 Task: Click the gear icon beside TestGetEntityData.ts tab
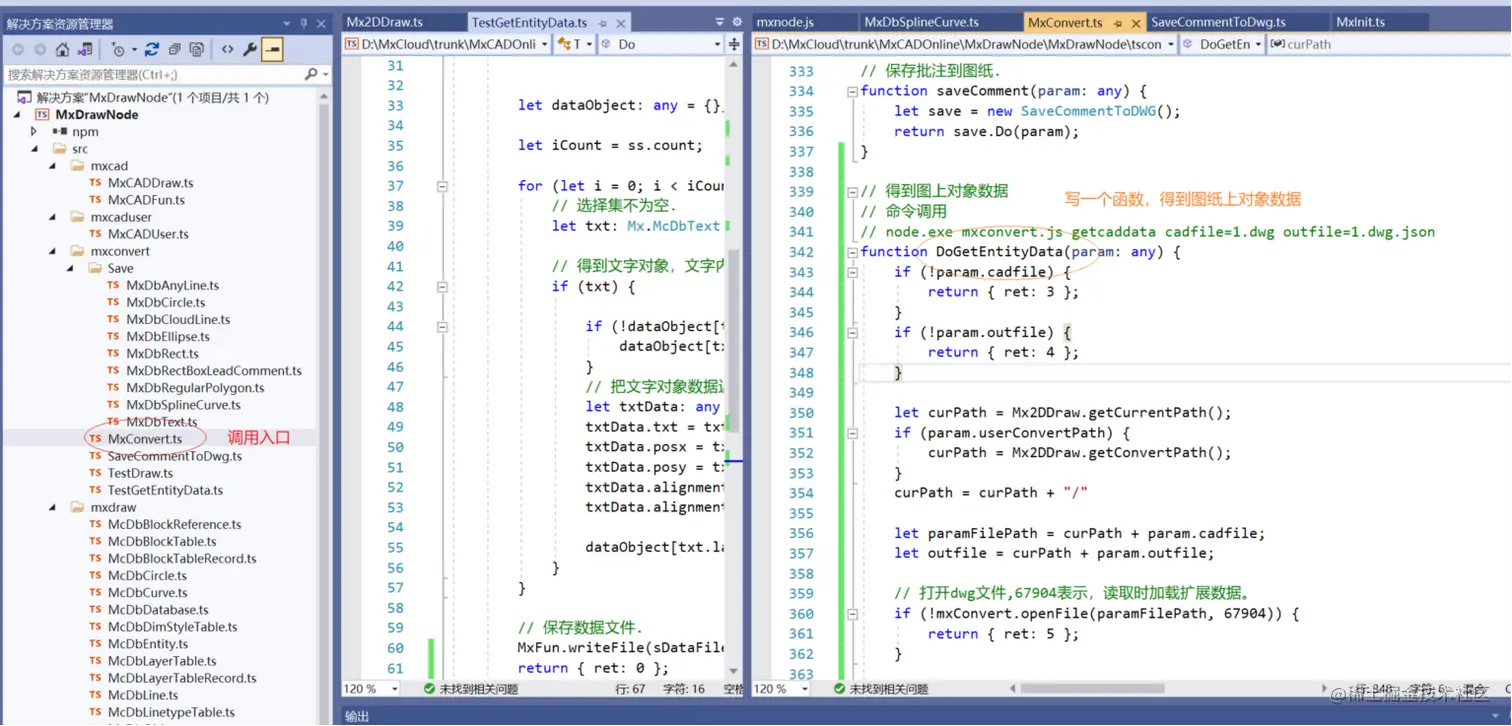[737, 22]
